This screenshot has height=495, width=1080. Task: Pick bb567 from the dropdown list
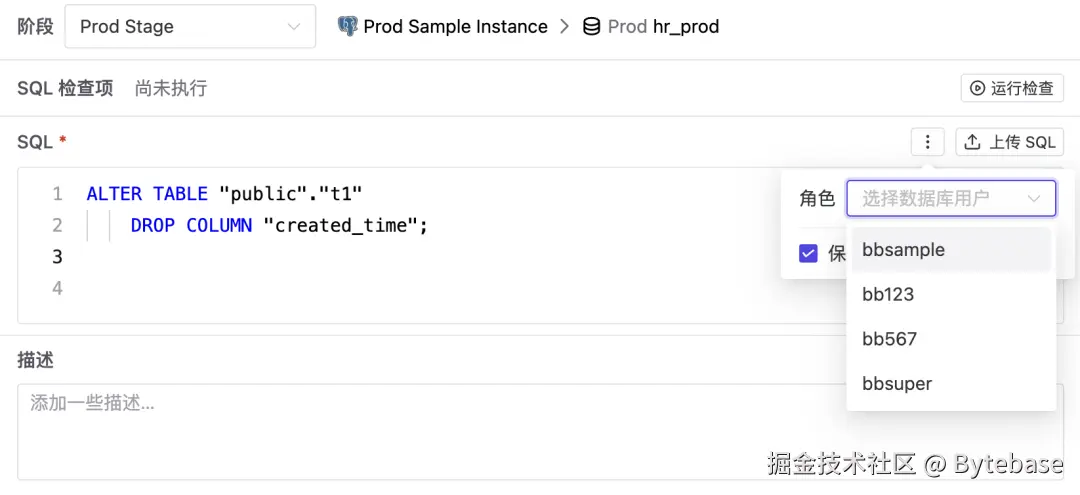pyautogui.click(x=889, y=339)
